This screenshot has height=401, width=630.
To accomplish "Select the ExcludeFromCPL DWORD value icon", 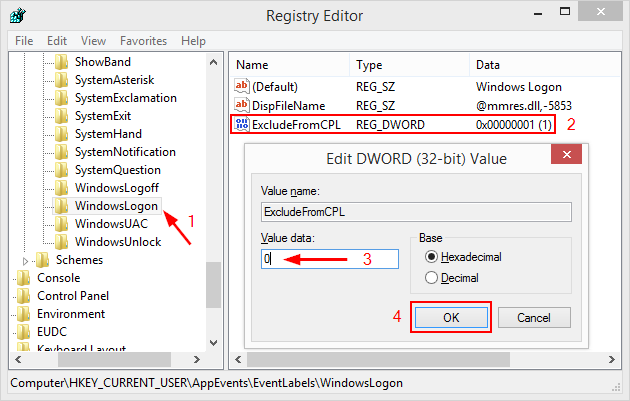I will [241, 125].
